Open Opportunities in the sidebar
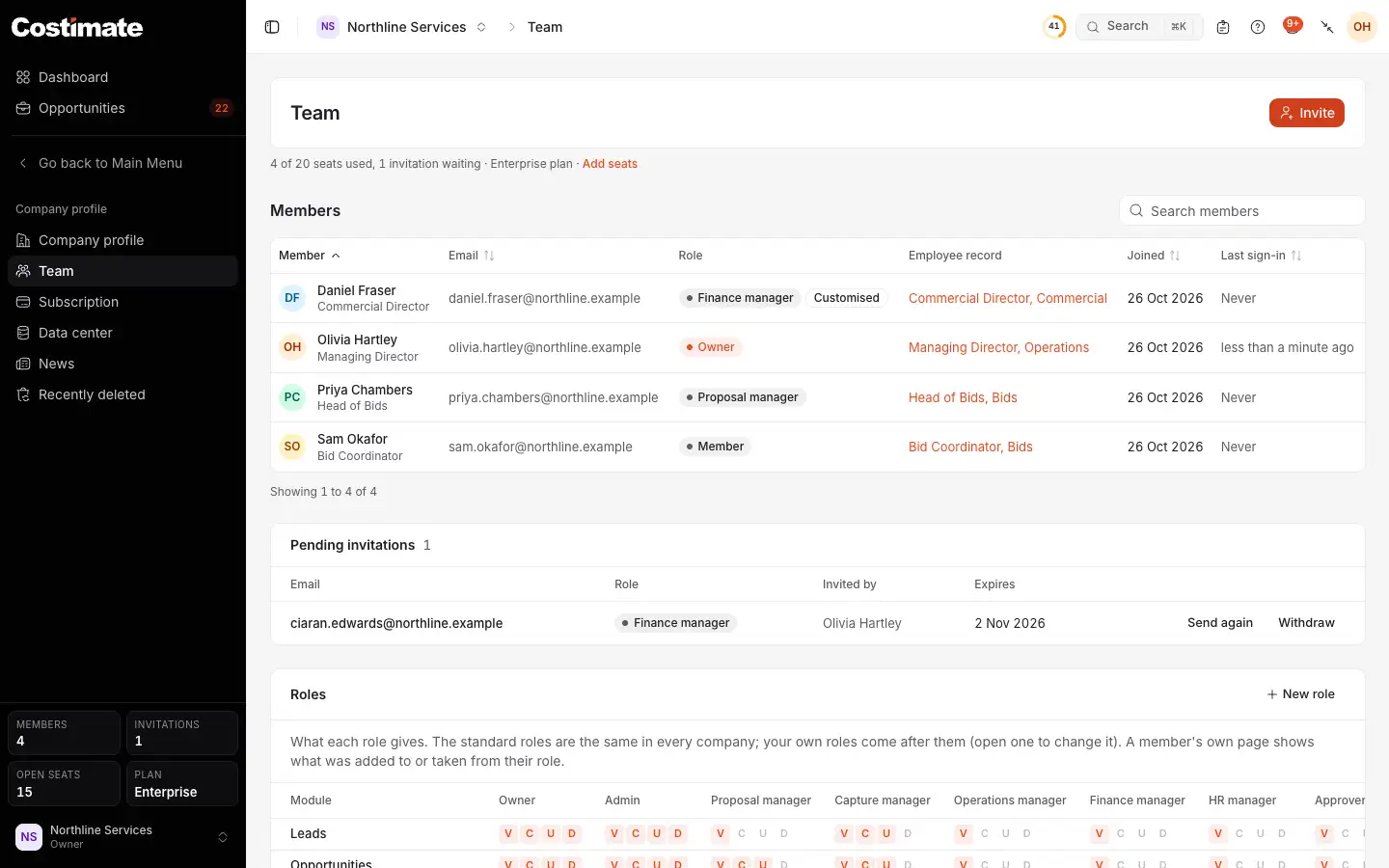1389x868 pixels. click(123, 108)
